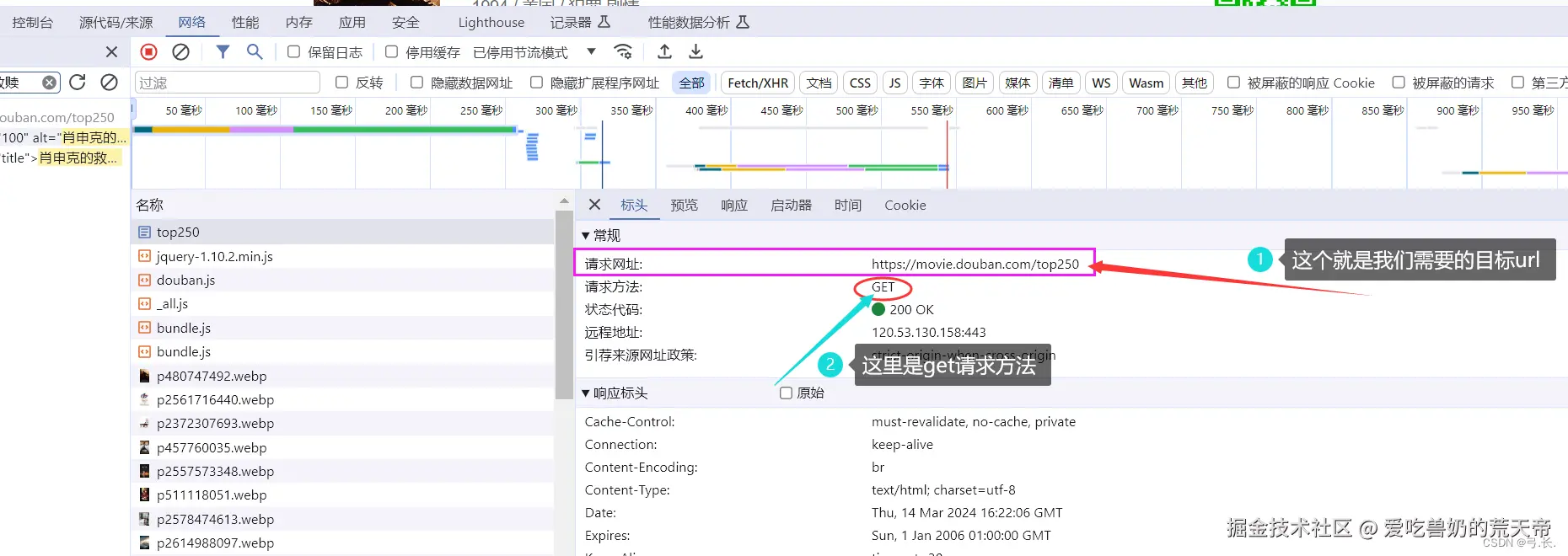Open the throttling mode dropdown
The width and height of the screenshot is (1568, 556).
tap(591, 52)
